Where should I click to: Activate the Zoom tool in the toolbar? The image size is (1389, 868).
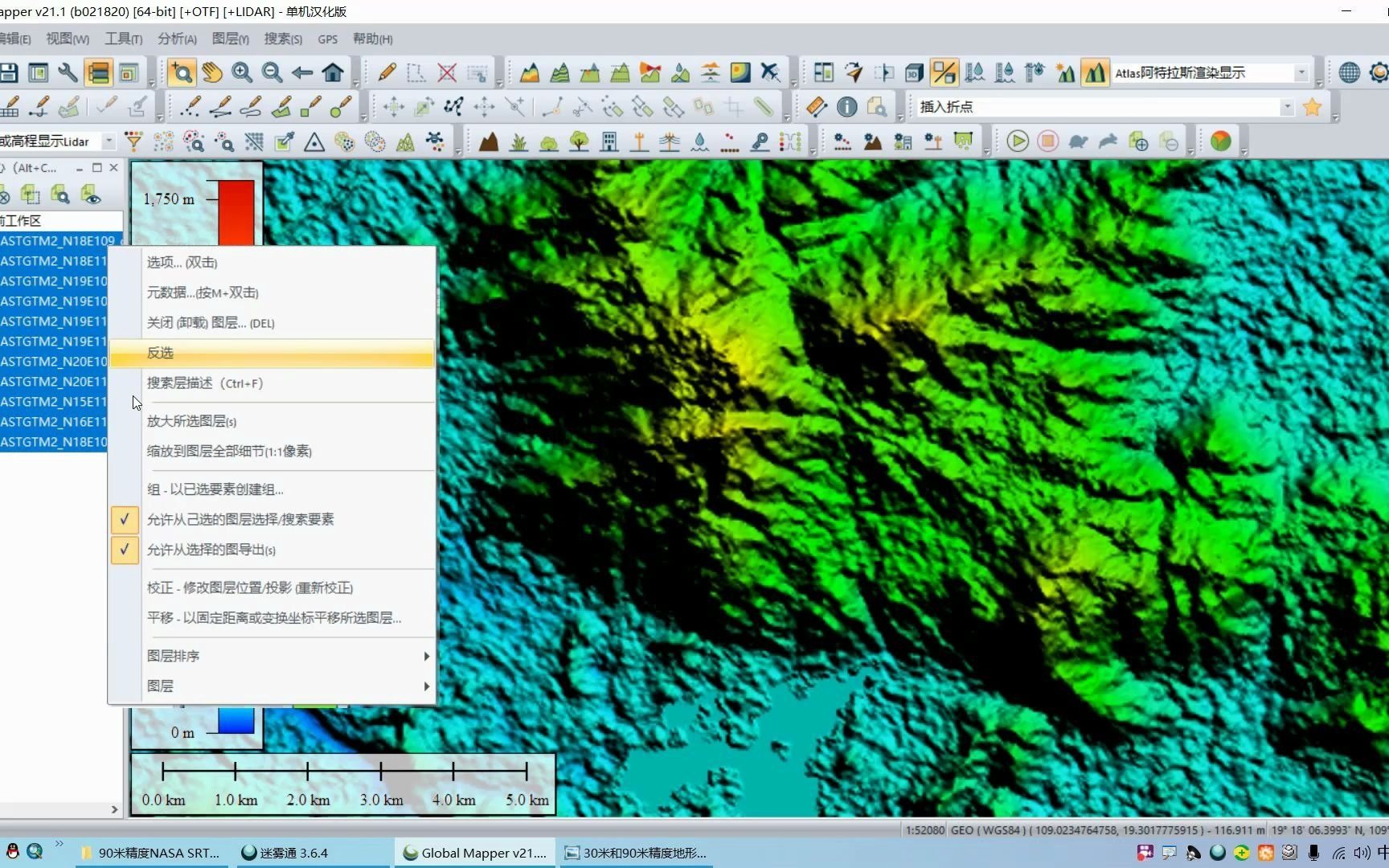[x=182, y=72]
